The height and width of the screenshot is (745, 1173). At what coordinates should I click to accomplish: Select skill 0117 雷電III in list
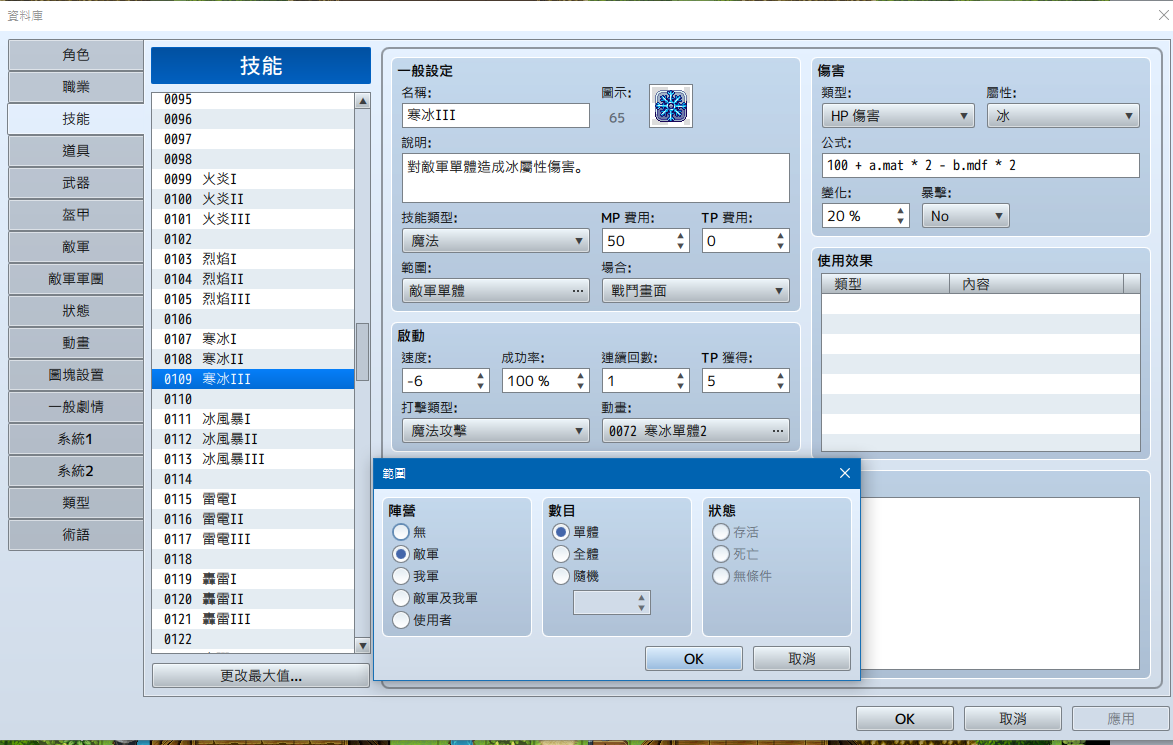point(253,539)
